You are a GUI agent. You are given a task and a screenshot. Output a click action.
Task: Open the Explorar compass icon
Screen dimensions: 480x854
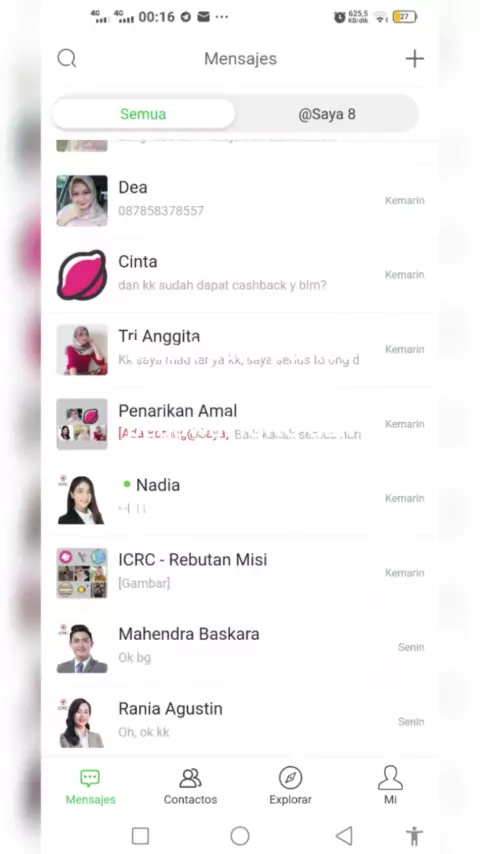click(290, 778)
